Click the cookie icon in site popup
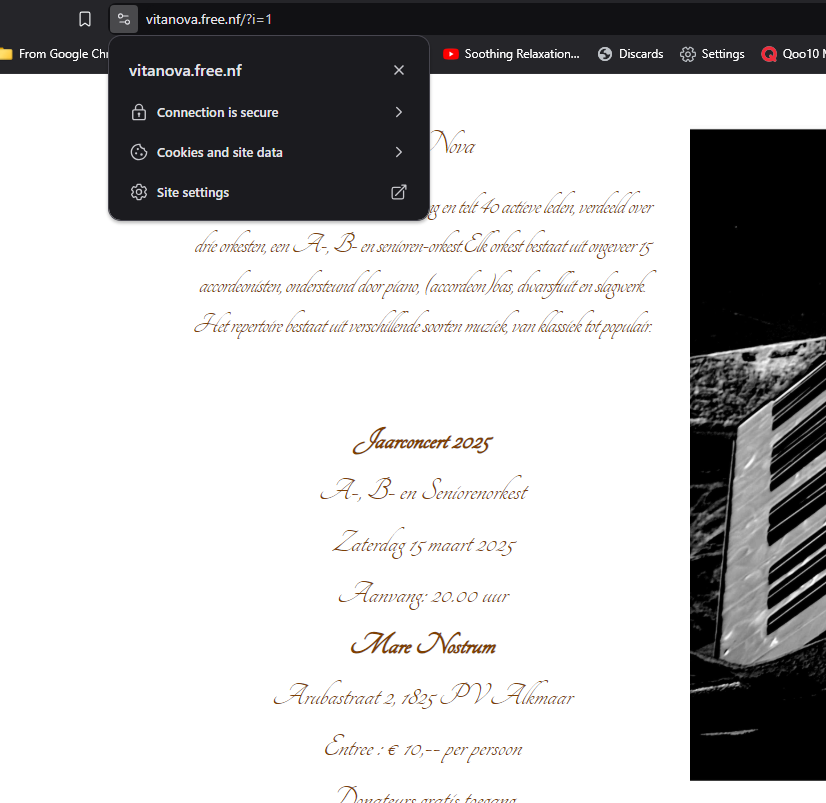 139,153
